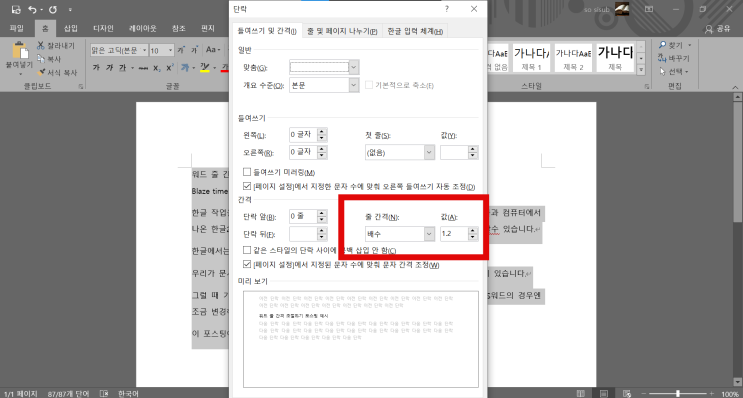Viewport: 743px width, 398px height.
Task: Click the help question mark in dialog
Action: (446, 9)
